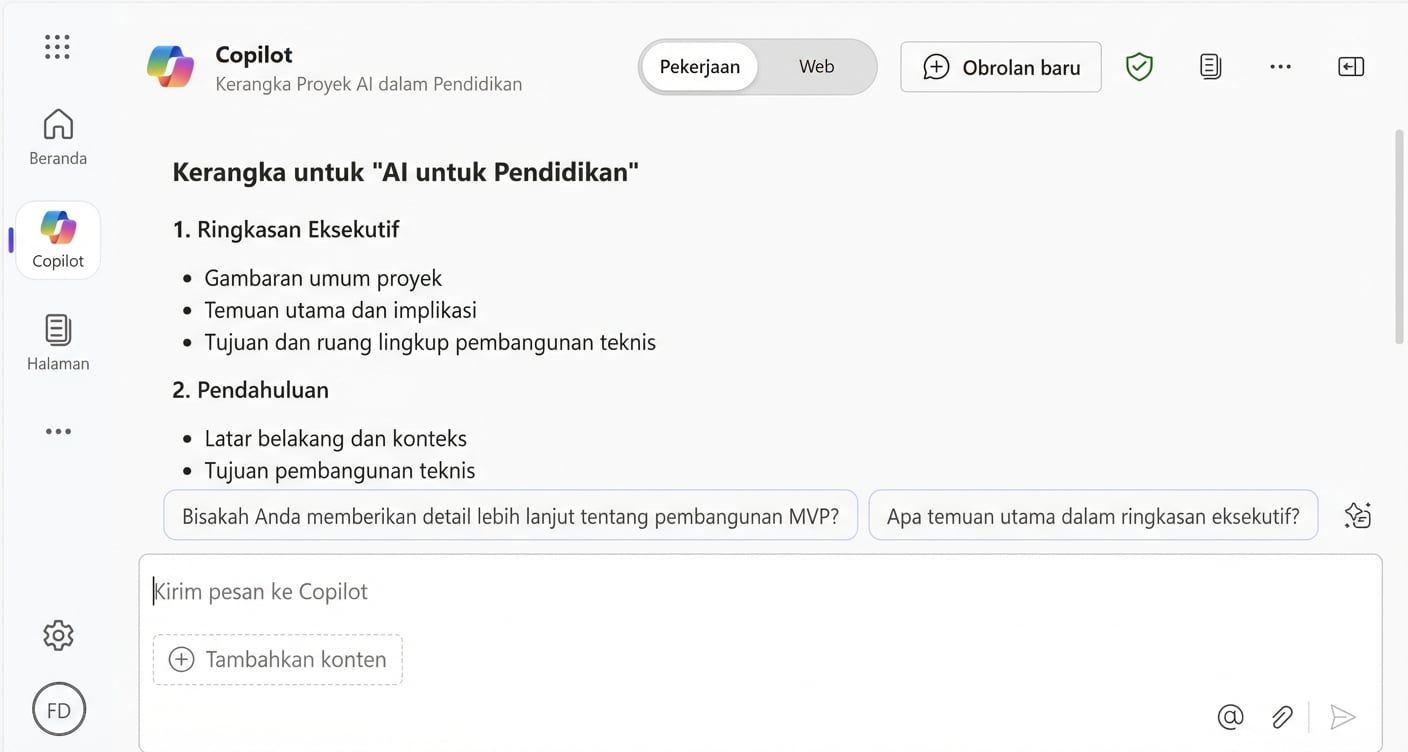Screen dimensions: 1408x752
Task: Select the Pekerjaan mode
Action: pyautogui.click(x=700, y=66)
